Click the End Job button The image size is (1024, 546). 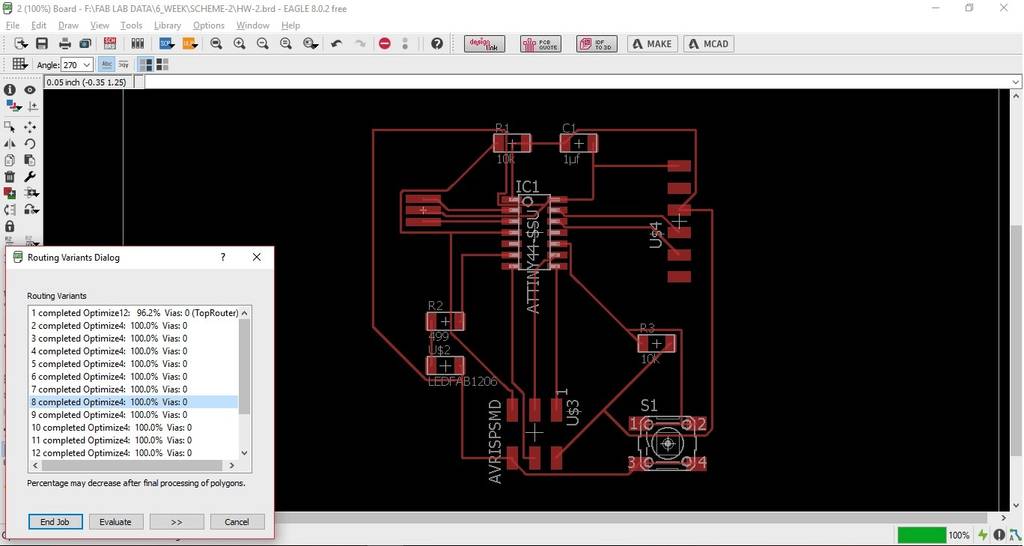point(56,522)
